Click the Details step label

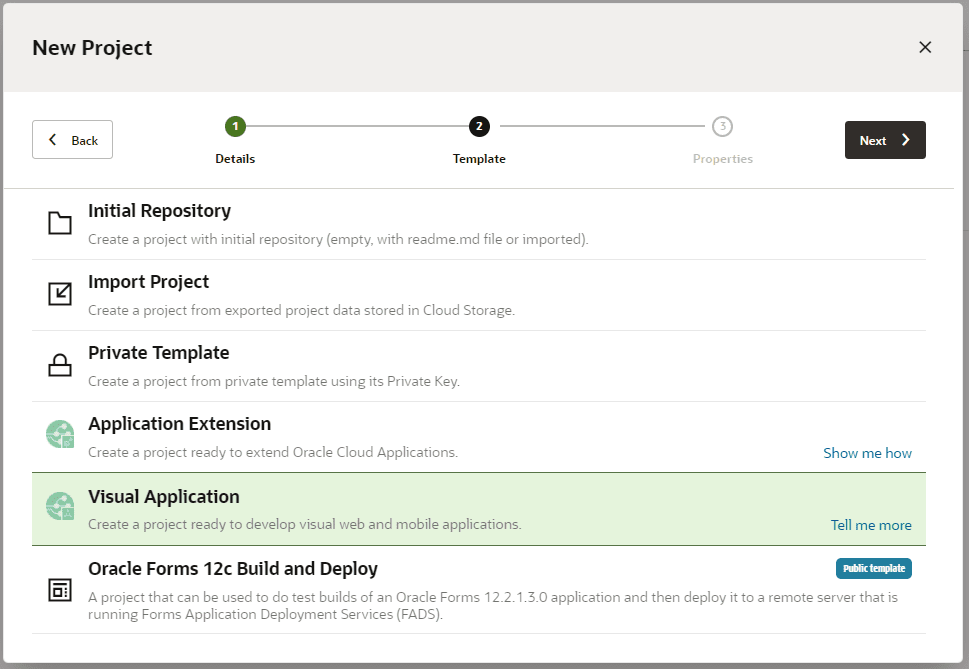click(x=235, y=159)
